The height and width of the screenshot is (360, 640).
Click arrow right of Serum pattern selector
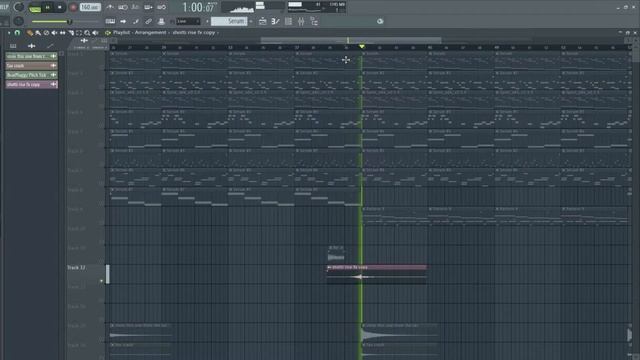tap(251, 21)
